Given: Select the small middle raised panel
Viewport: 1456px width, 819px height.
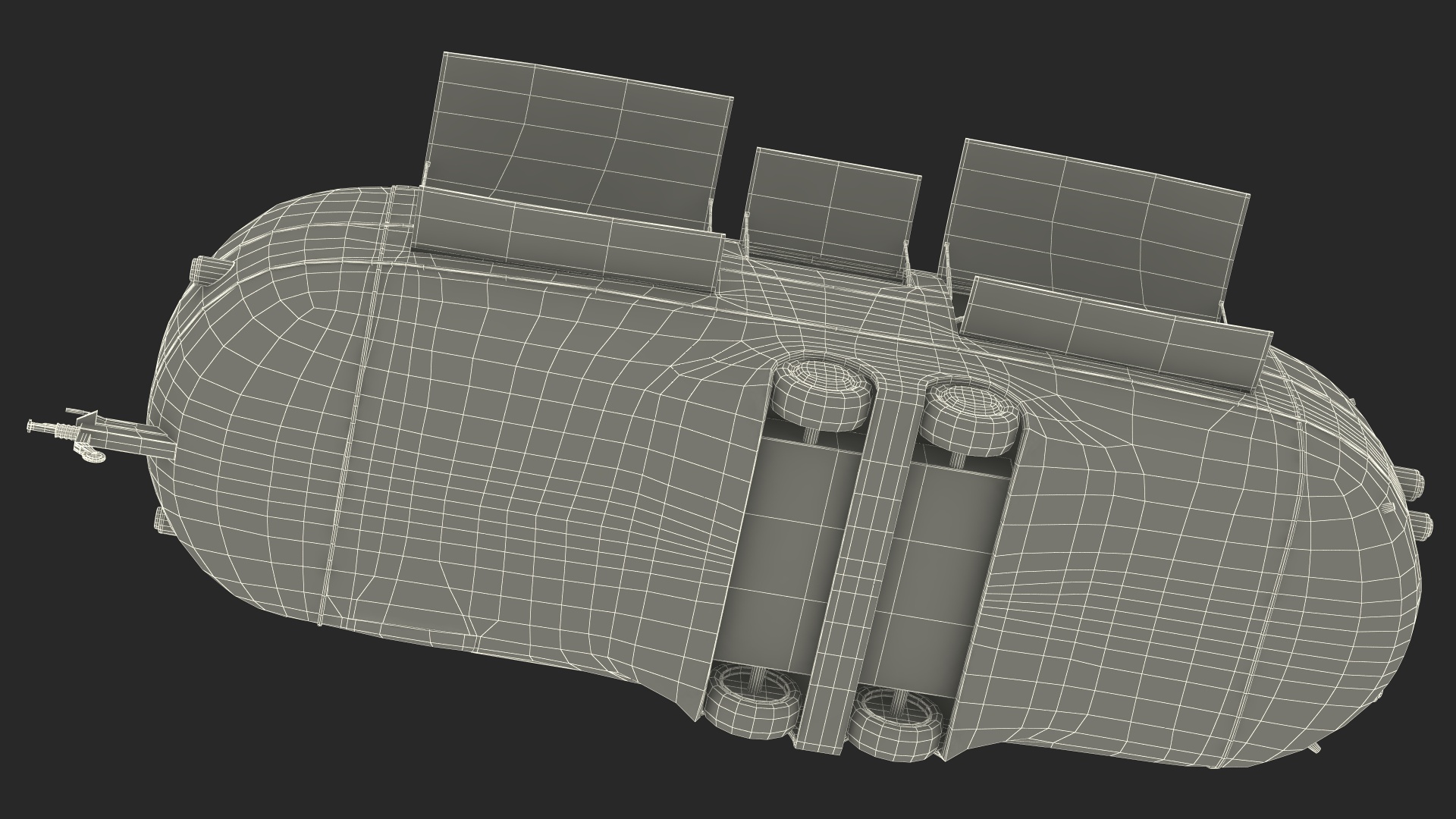Looking at the screenshot, I should 831,209.
